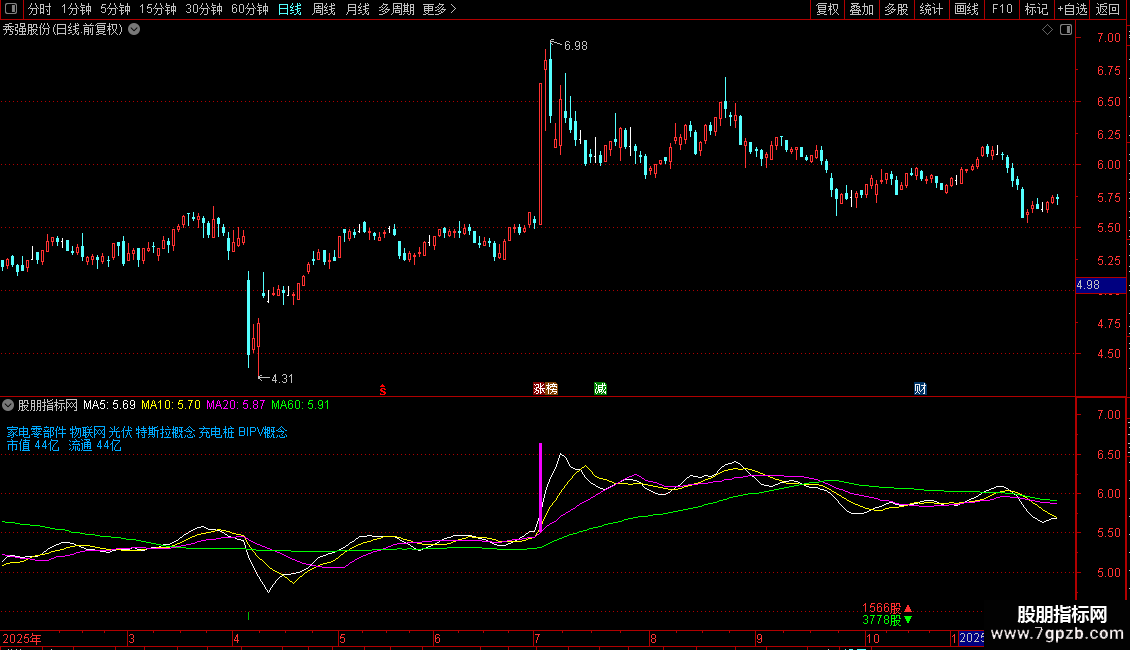Click the 1566股 up-arrow indicator
1130x650 pixels.
(887, 608)
